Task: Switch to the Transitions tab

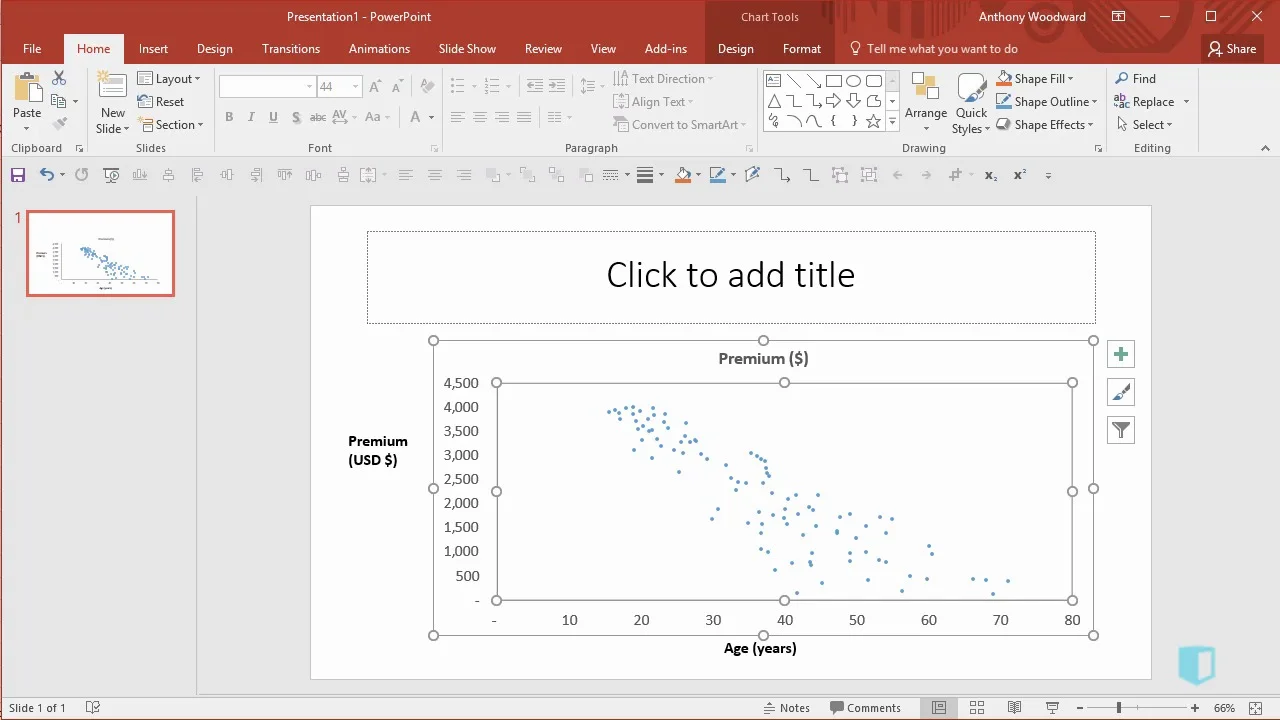Action: tap(291, 49)
